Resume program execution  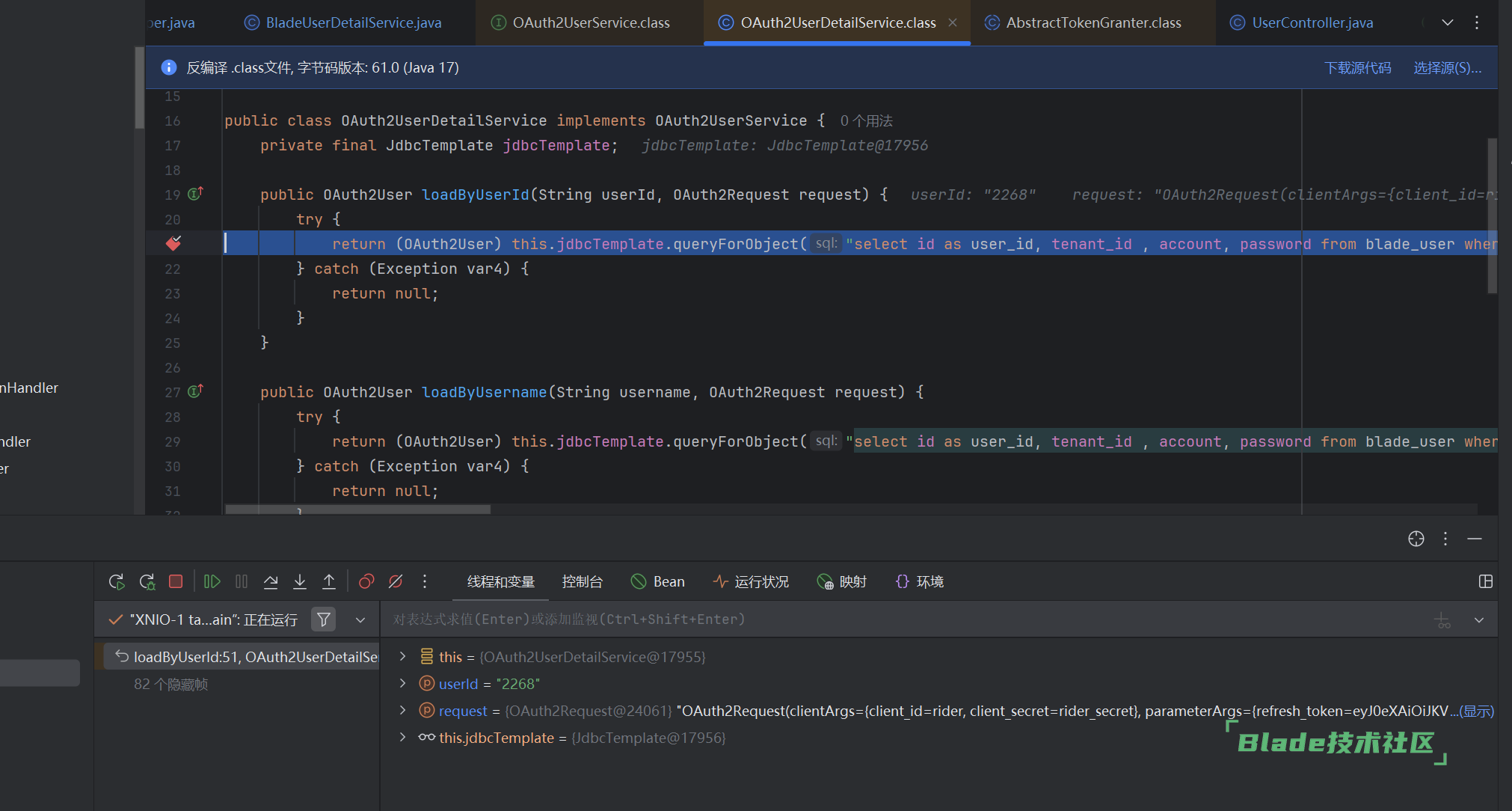coord(212,581)
